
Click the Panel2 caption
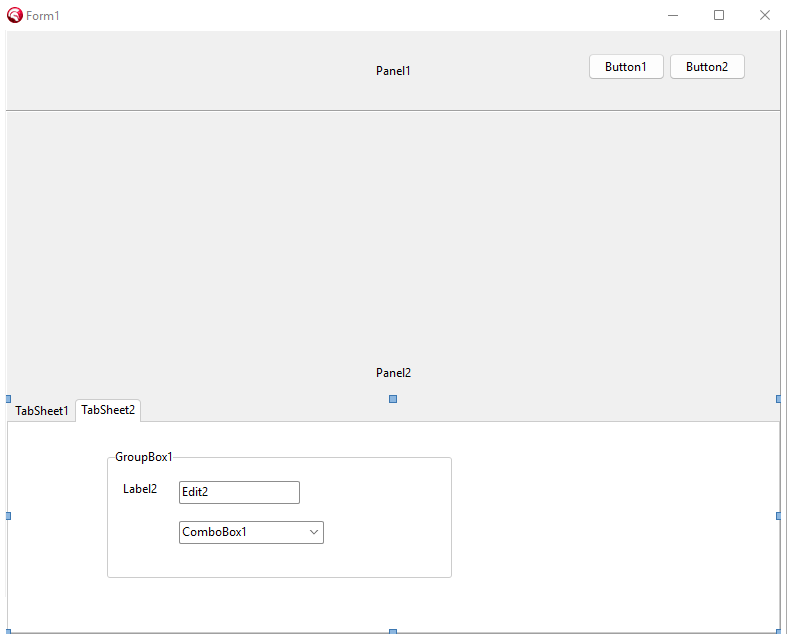coord(394,373)
